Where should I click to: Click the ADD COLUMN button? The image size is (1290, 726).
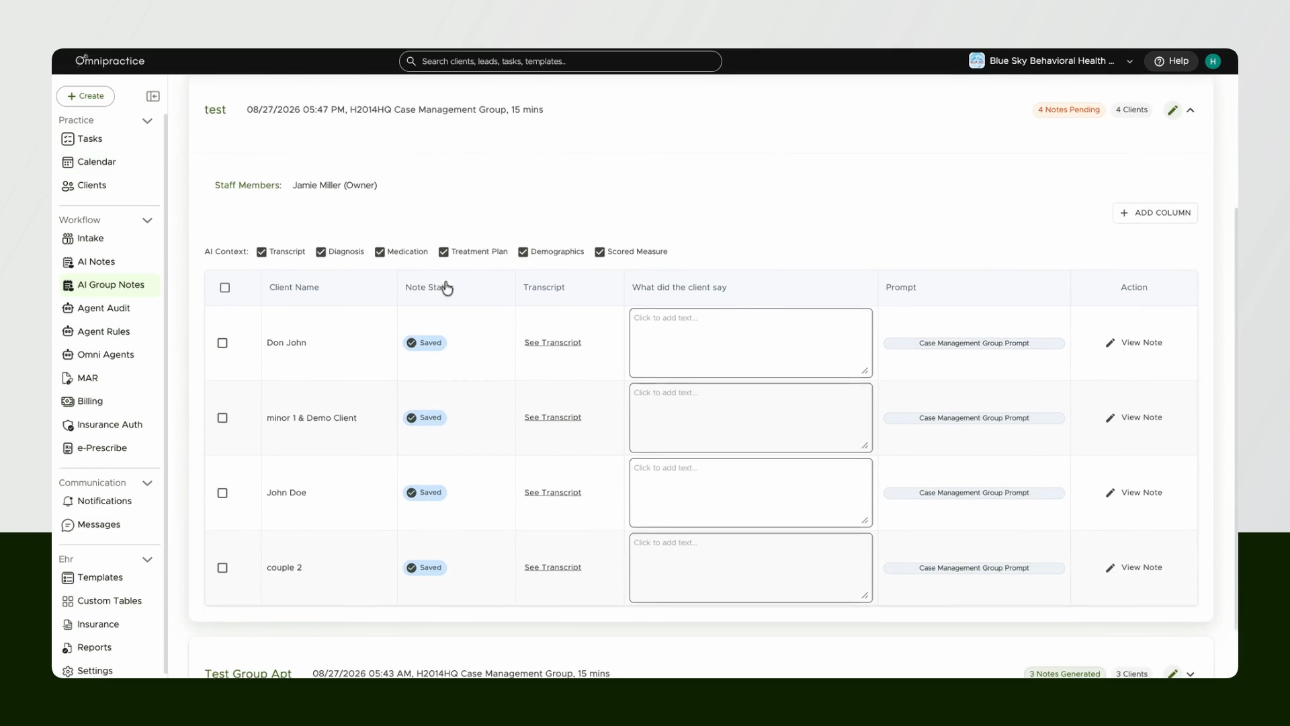point(1155,213)
